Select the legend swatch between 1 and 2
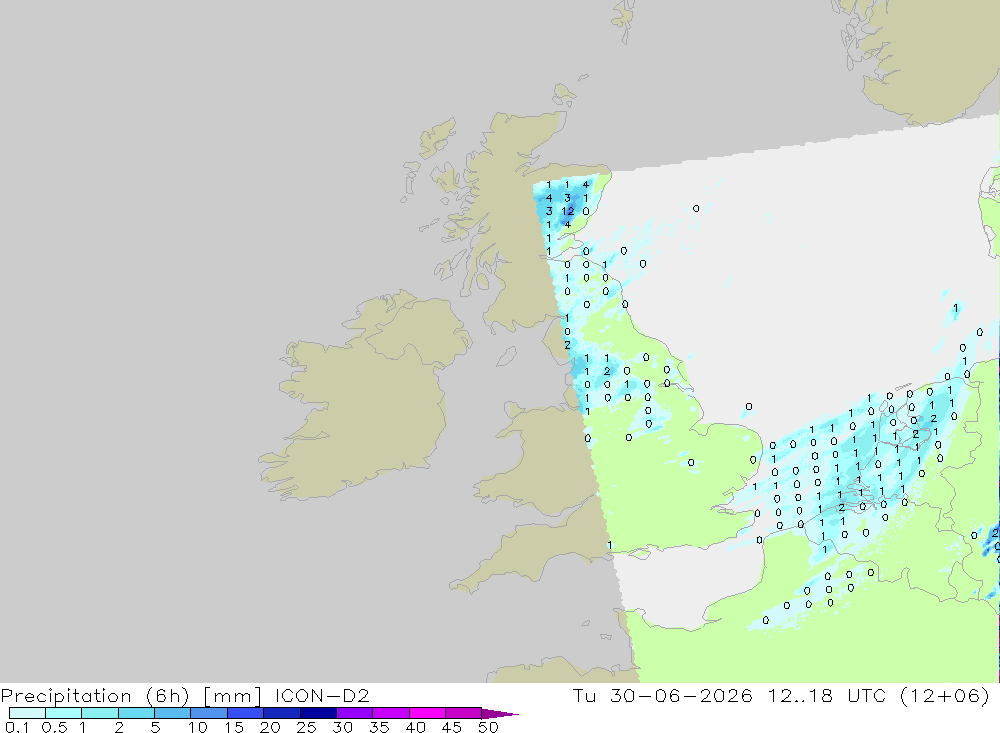This screenshot has height=733, width=1000. (x=100, y=713)
